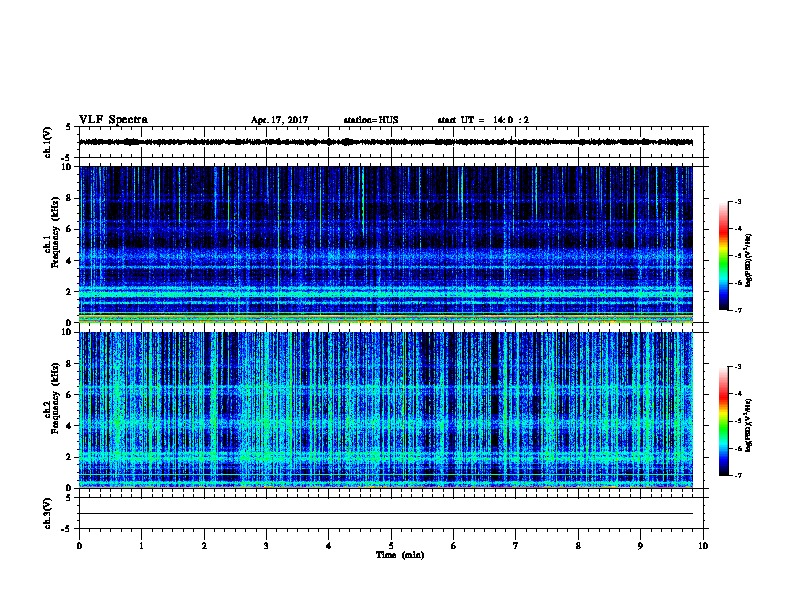Screen dimensions: 792x612
Task: Click the "6" kHz tick of ch.1 spectrogram
Action: (69, 229)
